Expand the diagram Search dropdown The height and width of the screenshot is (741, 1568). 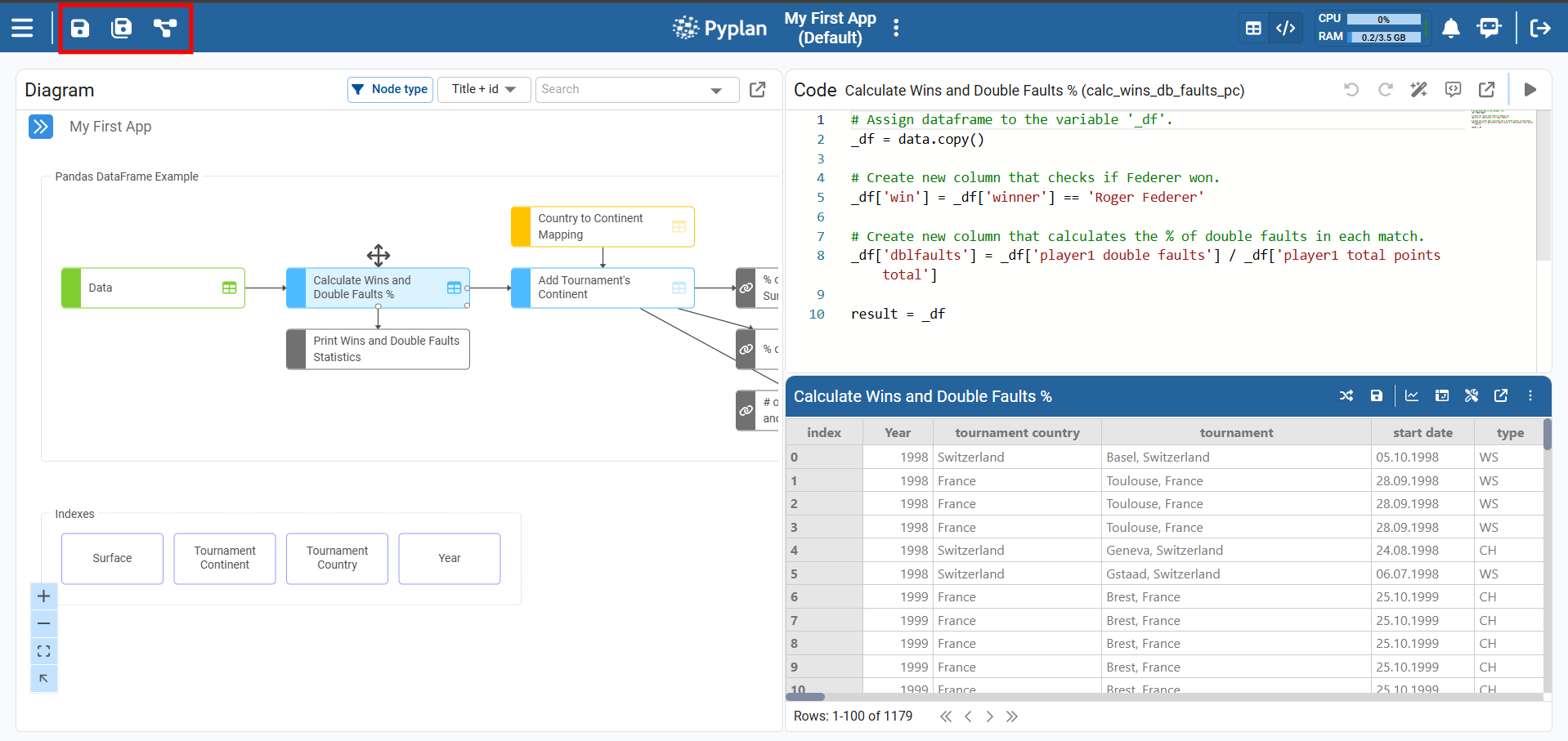tap(716, 91)
